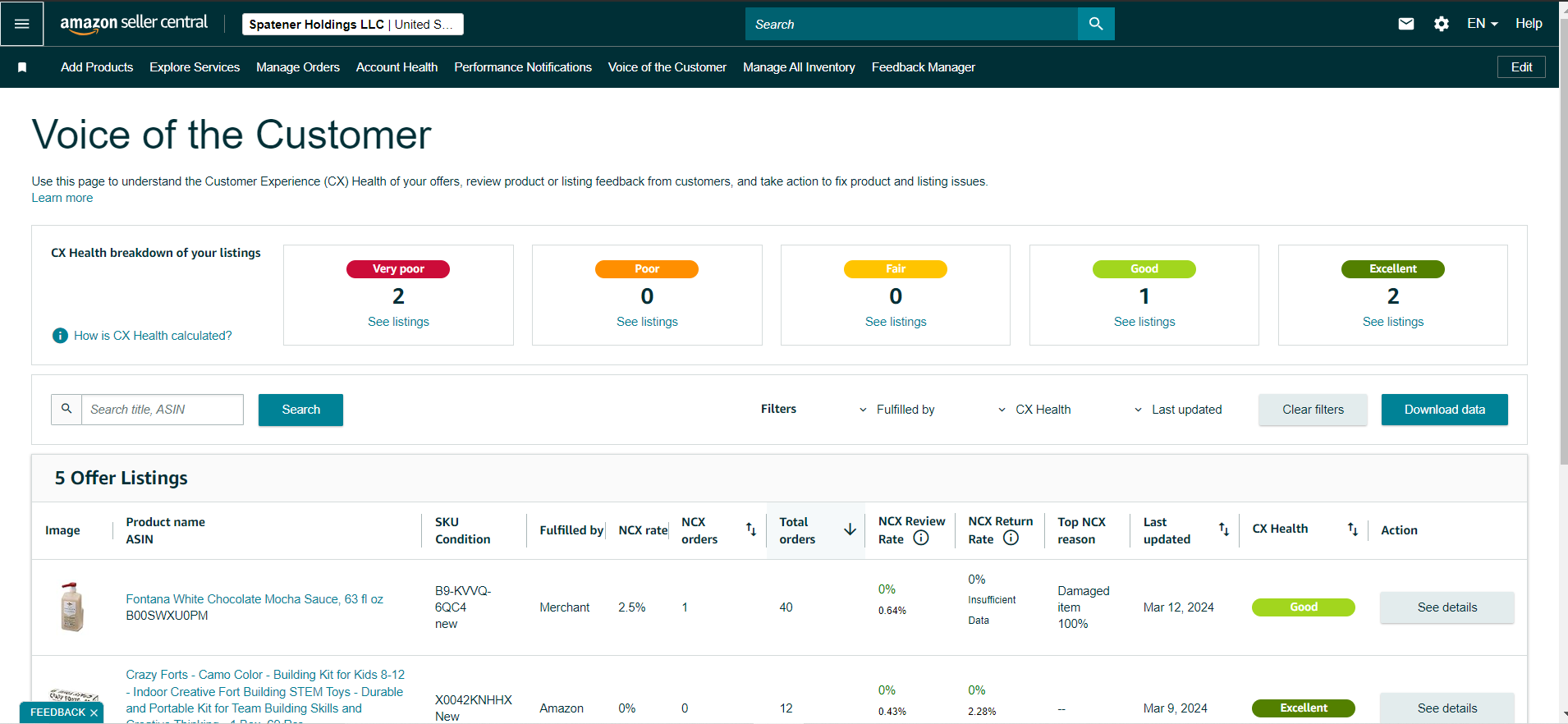Sort listings by NCX orders

pos(751,529)
